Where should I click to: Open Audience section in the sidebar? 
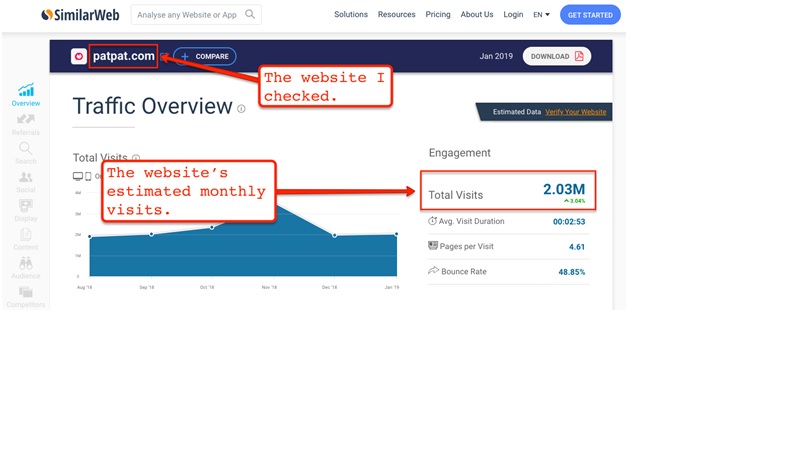coord(26,268)
